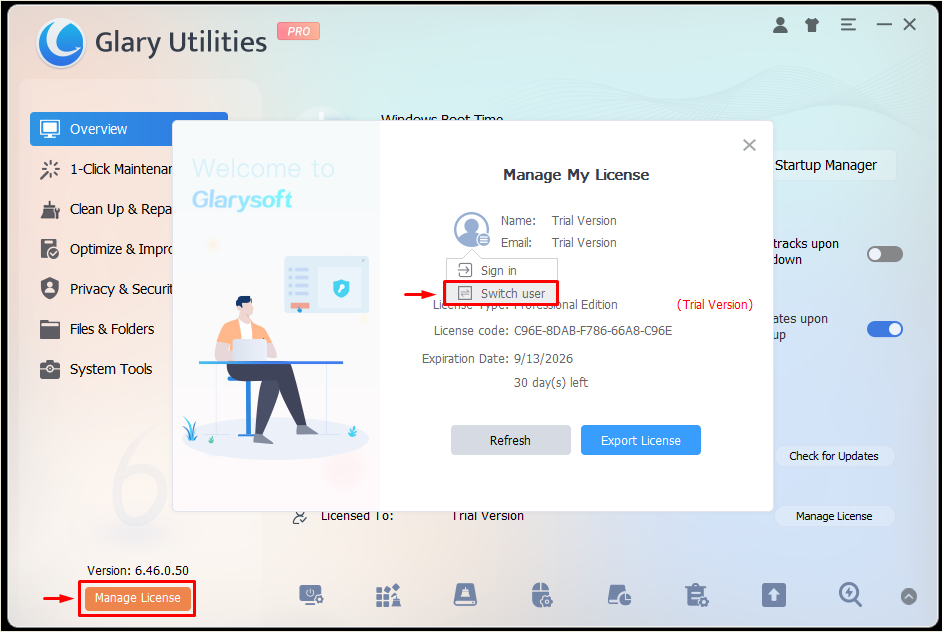Click the Email: Trial Version value
Image resolution: width=942 pixels, height=632 pixels.
584,243
